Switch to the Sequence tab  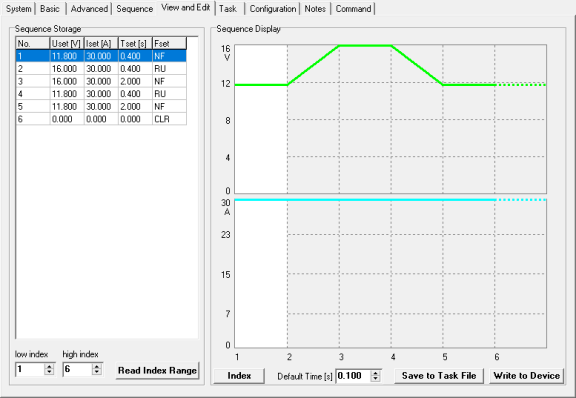(x=134, y=8)
